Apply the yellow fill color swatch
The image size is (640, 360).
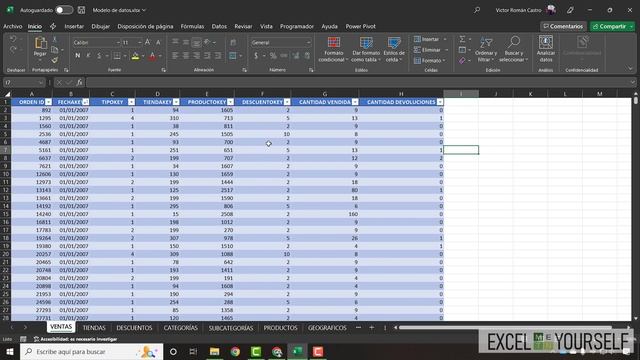(135, 56)
